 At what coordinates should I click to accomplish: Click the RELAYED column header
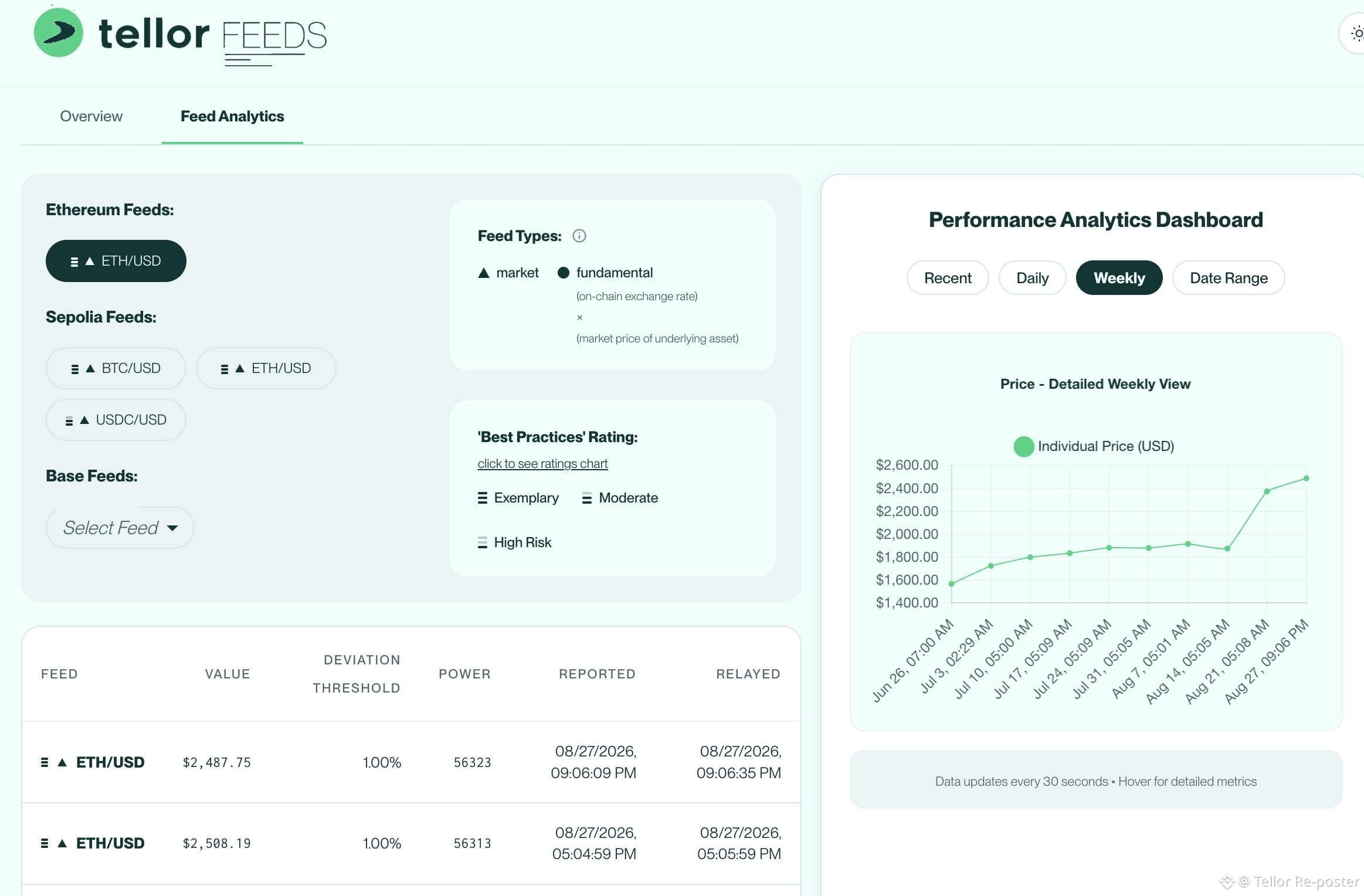[x=748, y=674]
